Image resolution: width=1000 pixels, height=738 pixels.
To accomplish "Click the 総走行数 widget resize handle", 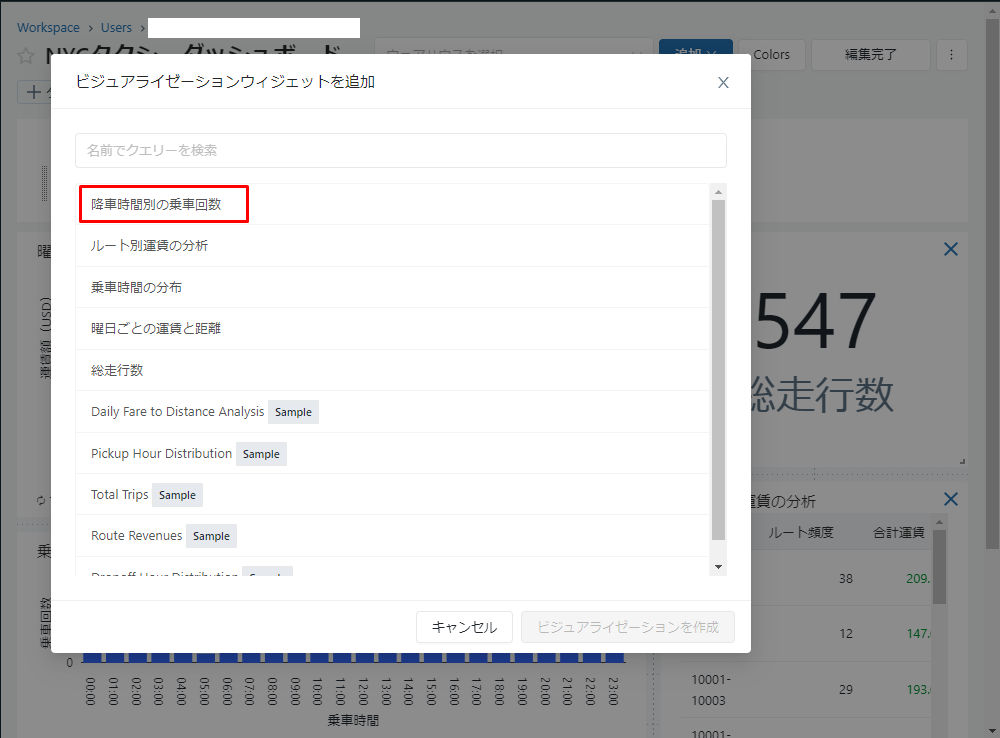I will click(962, 461).
